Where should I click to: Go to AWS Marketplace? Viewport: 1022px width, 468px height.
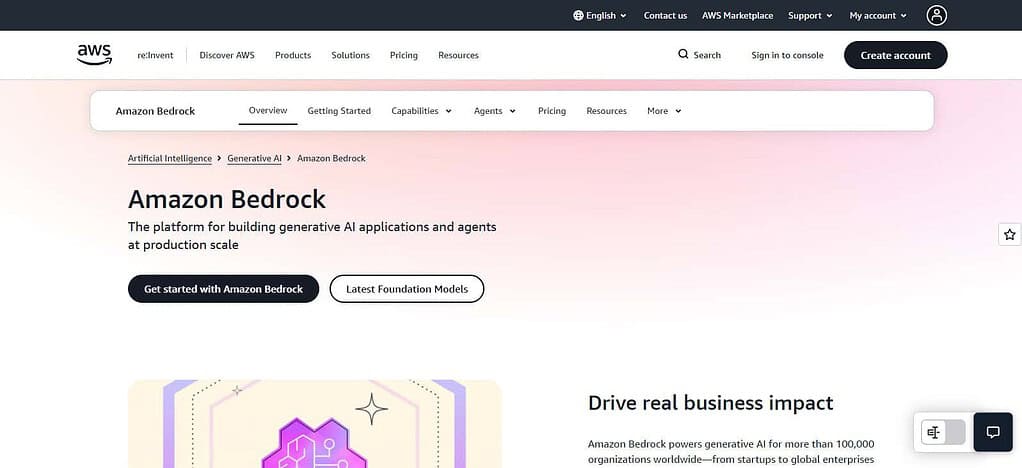tap(737, 16)
